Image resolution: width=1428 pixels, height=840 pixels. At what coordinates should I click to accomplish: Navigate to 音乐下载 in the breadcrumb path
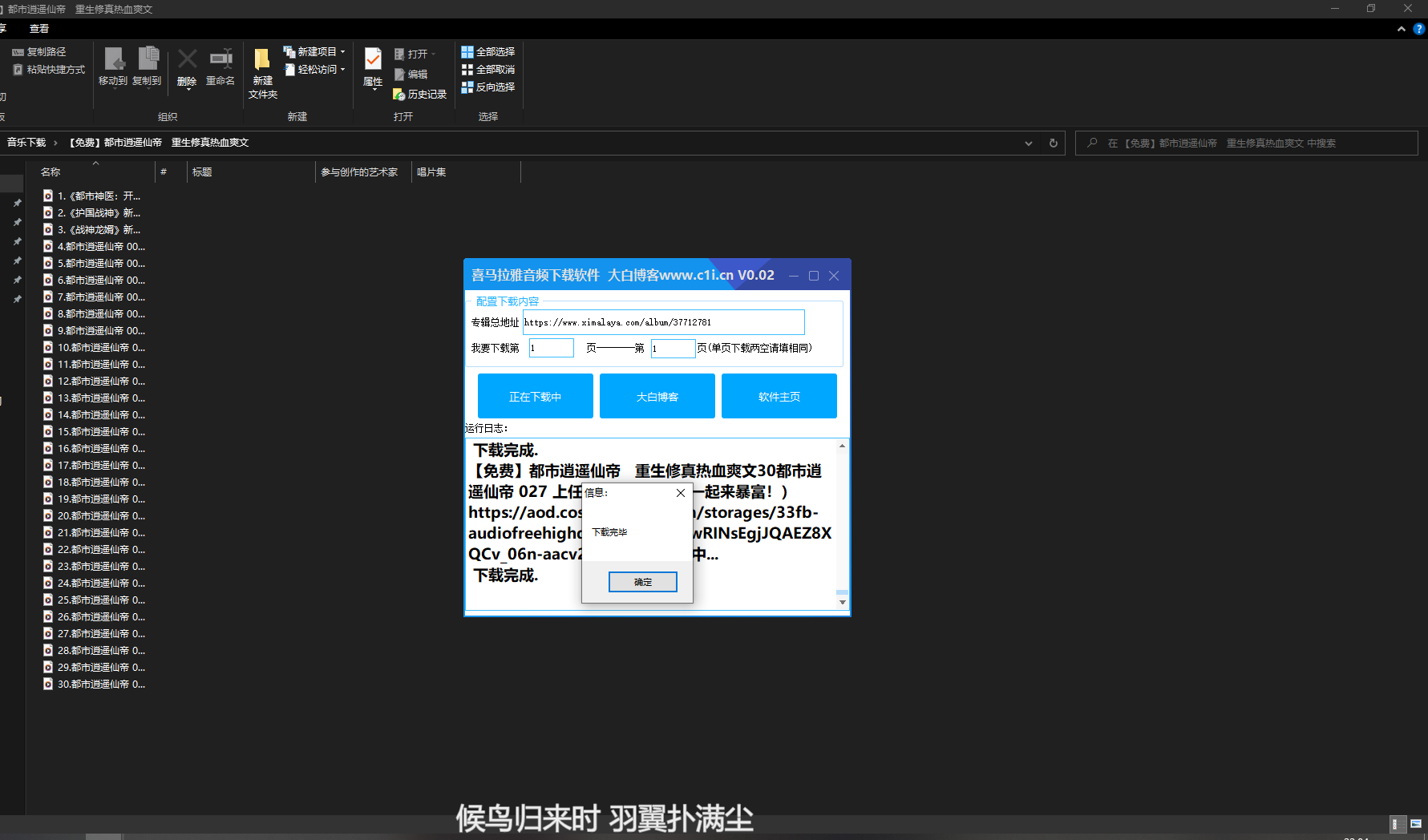[26, 142]
